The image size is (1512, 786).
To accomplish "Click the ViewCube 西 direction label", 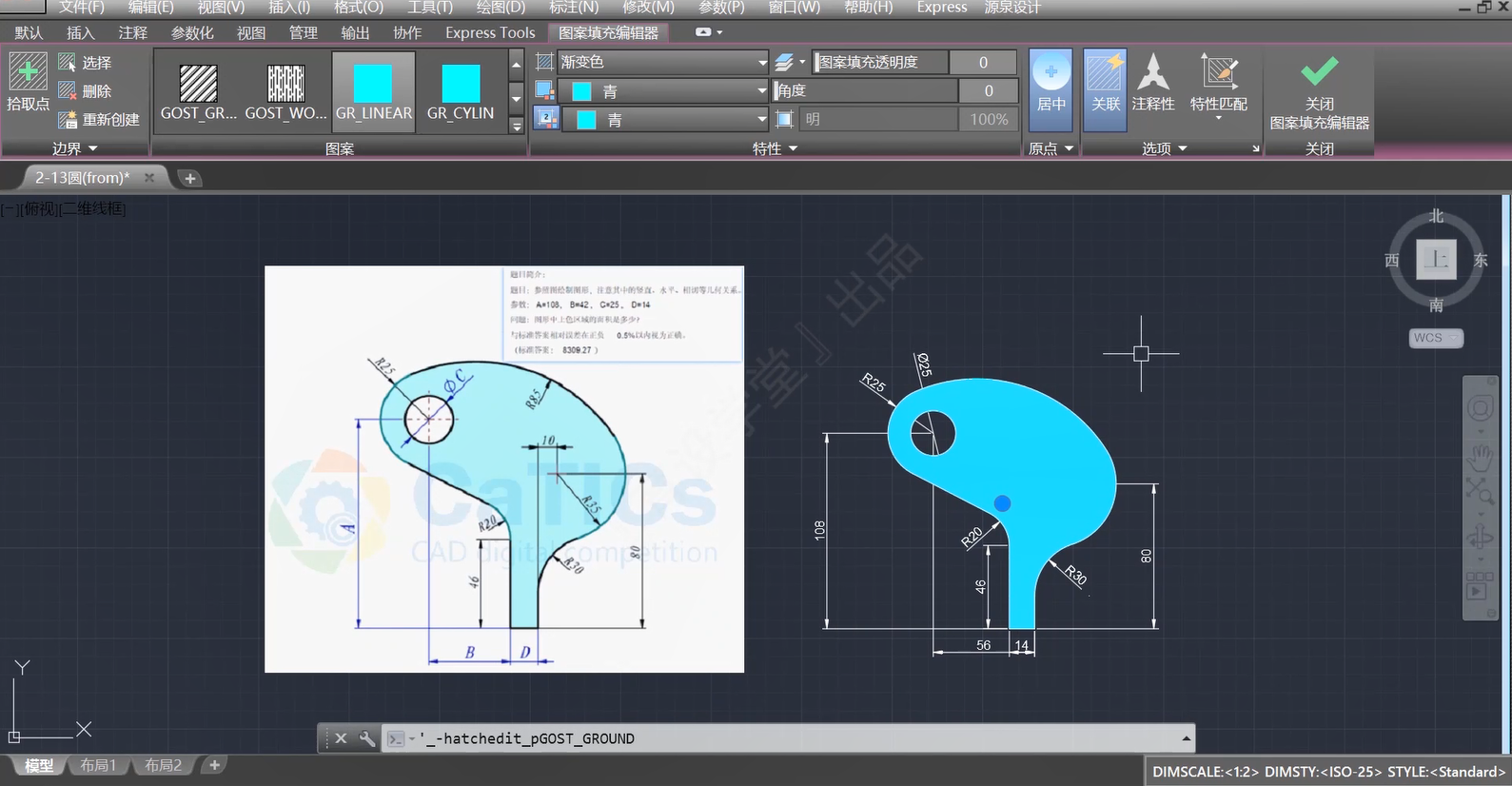I will tap(1392, 260).
